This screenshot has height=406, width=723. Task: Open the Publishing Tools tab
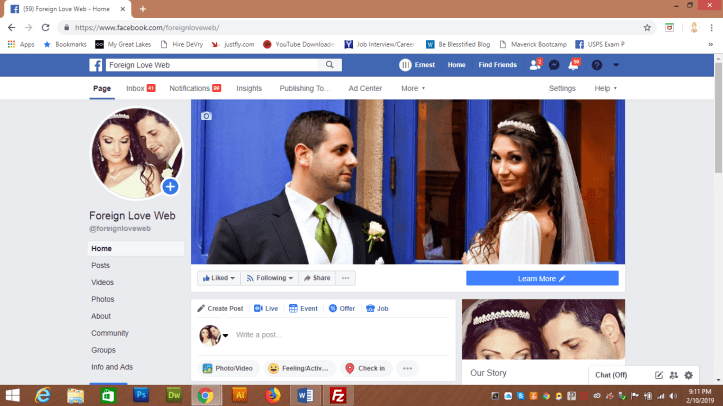tap(305, 88)
